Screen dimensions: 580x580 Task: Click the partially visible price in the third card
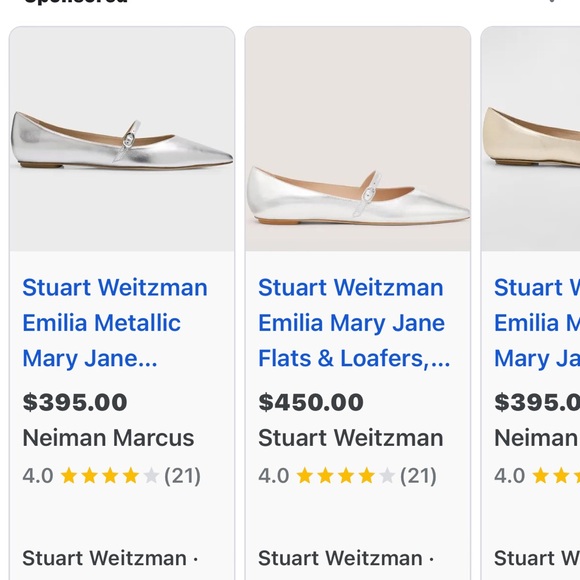[x=537, y=402]
